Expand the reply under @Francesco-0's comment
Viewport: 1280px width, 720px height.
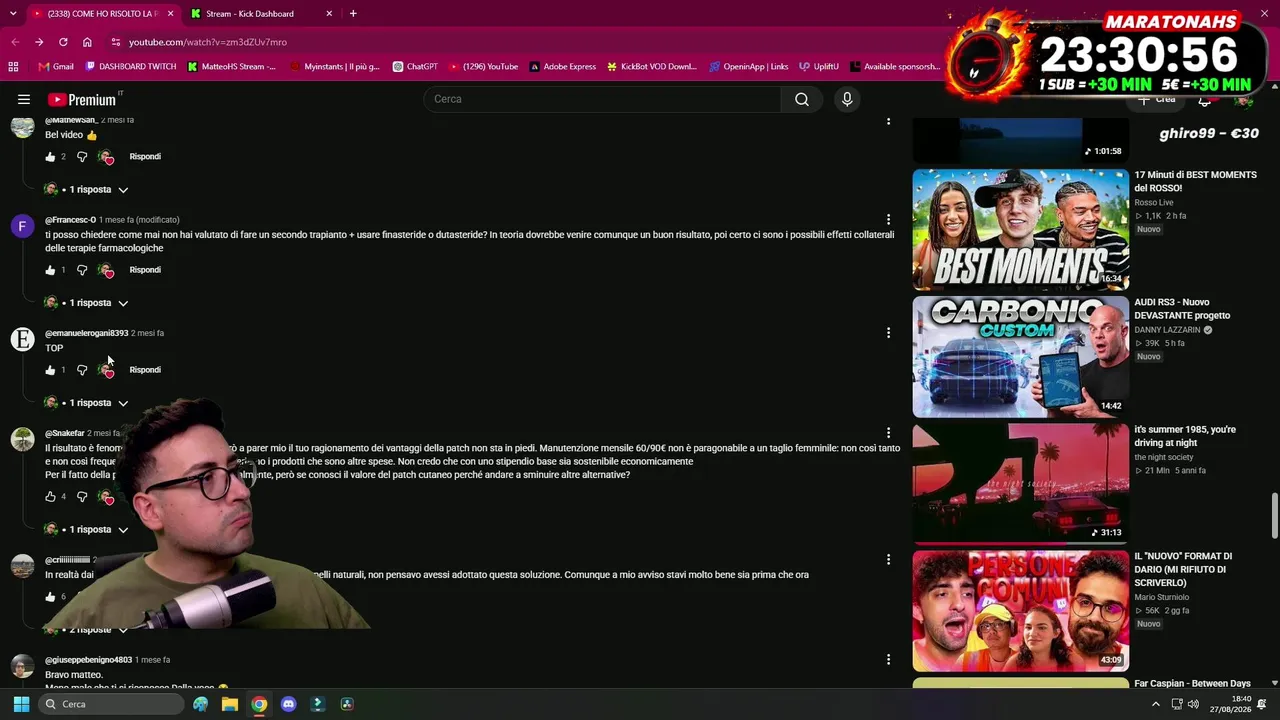(87, 303)
